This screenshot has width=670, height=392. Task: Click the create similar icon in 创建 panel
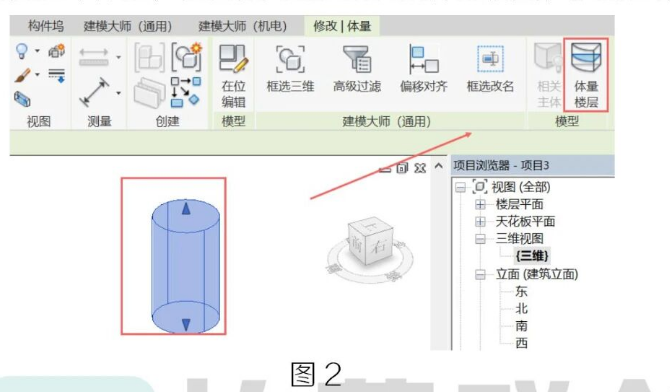[186, 91]
